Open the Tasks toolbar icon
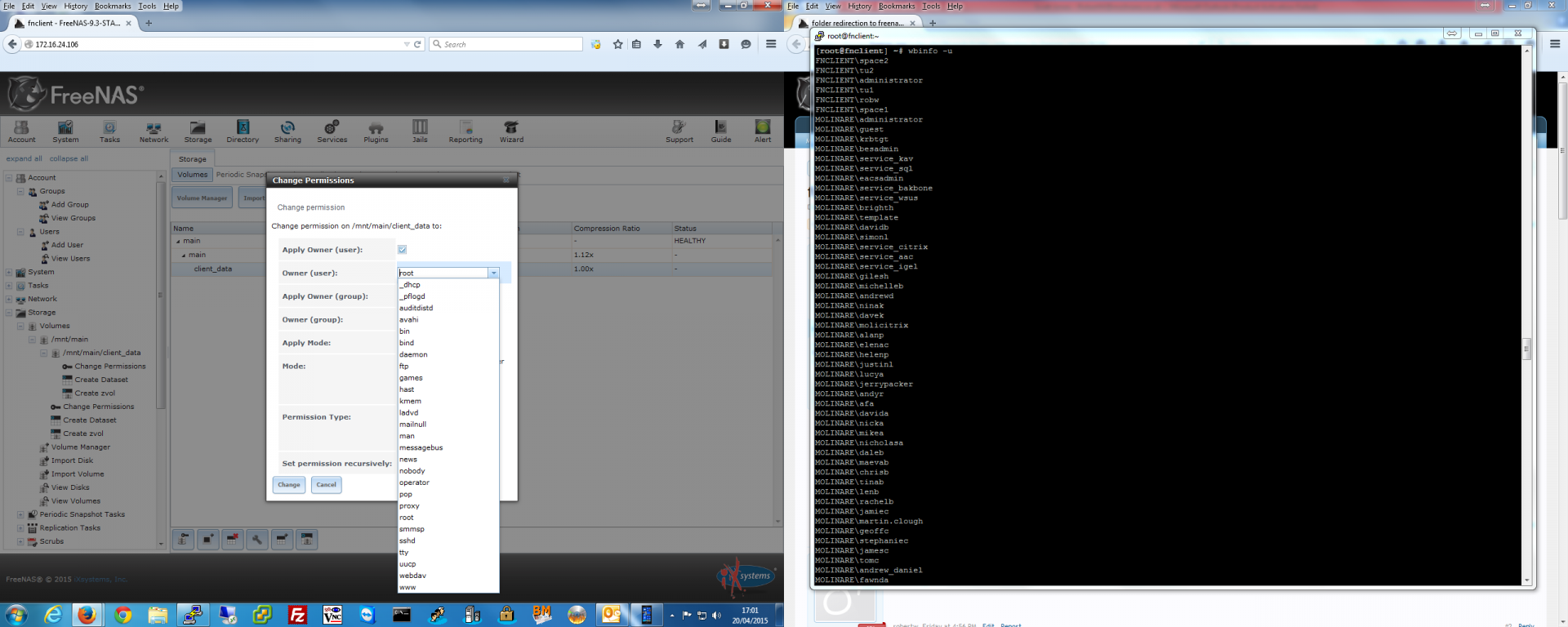1568x627 pixels. tap(109, 131)
